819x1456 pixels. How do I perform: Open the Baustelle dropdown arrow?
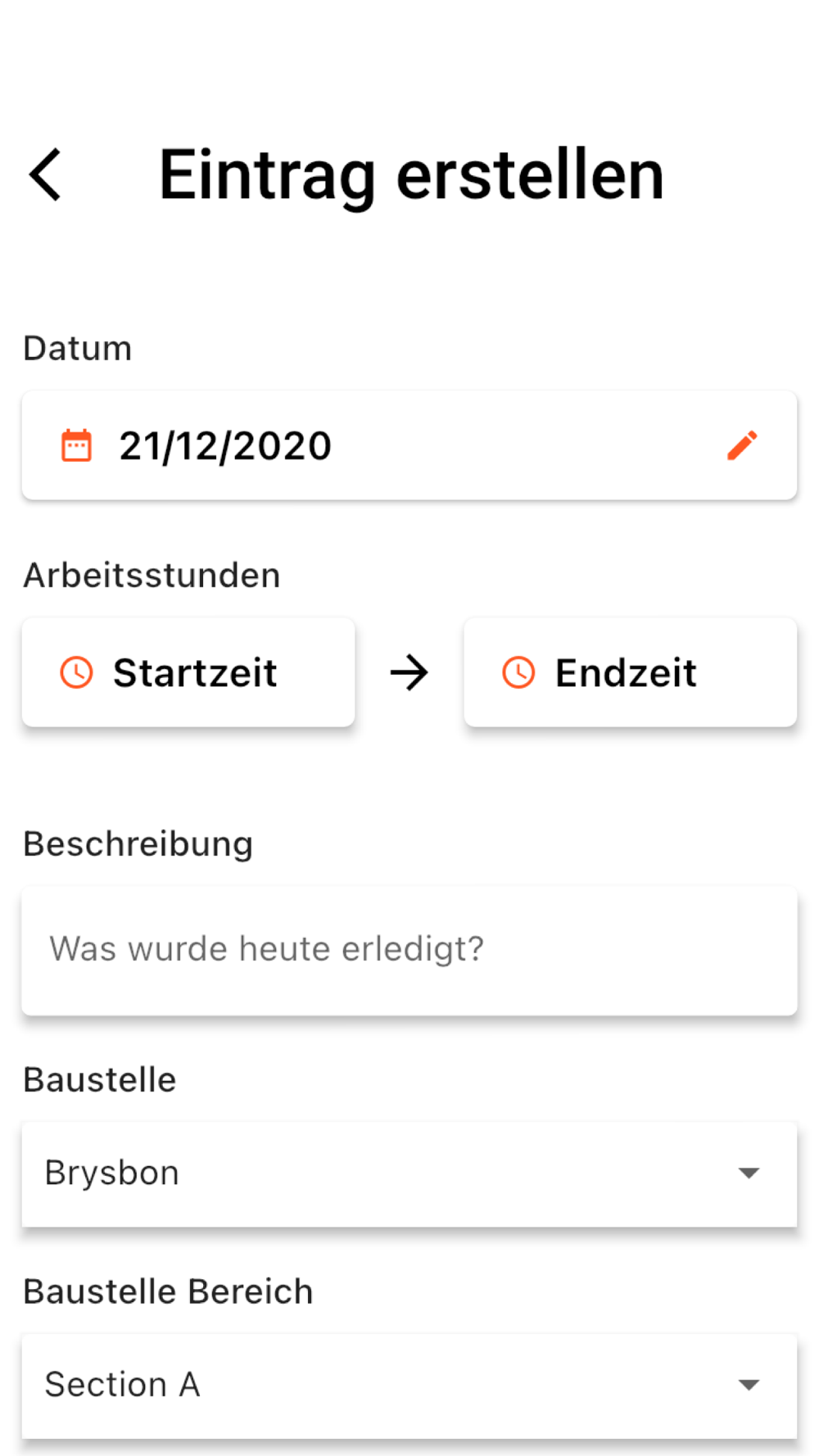point(749,1173)
